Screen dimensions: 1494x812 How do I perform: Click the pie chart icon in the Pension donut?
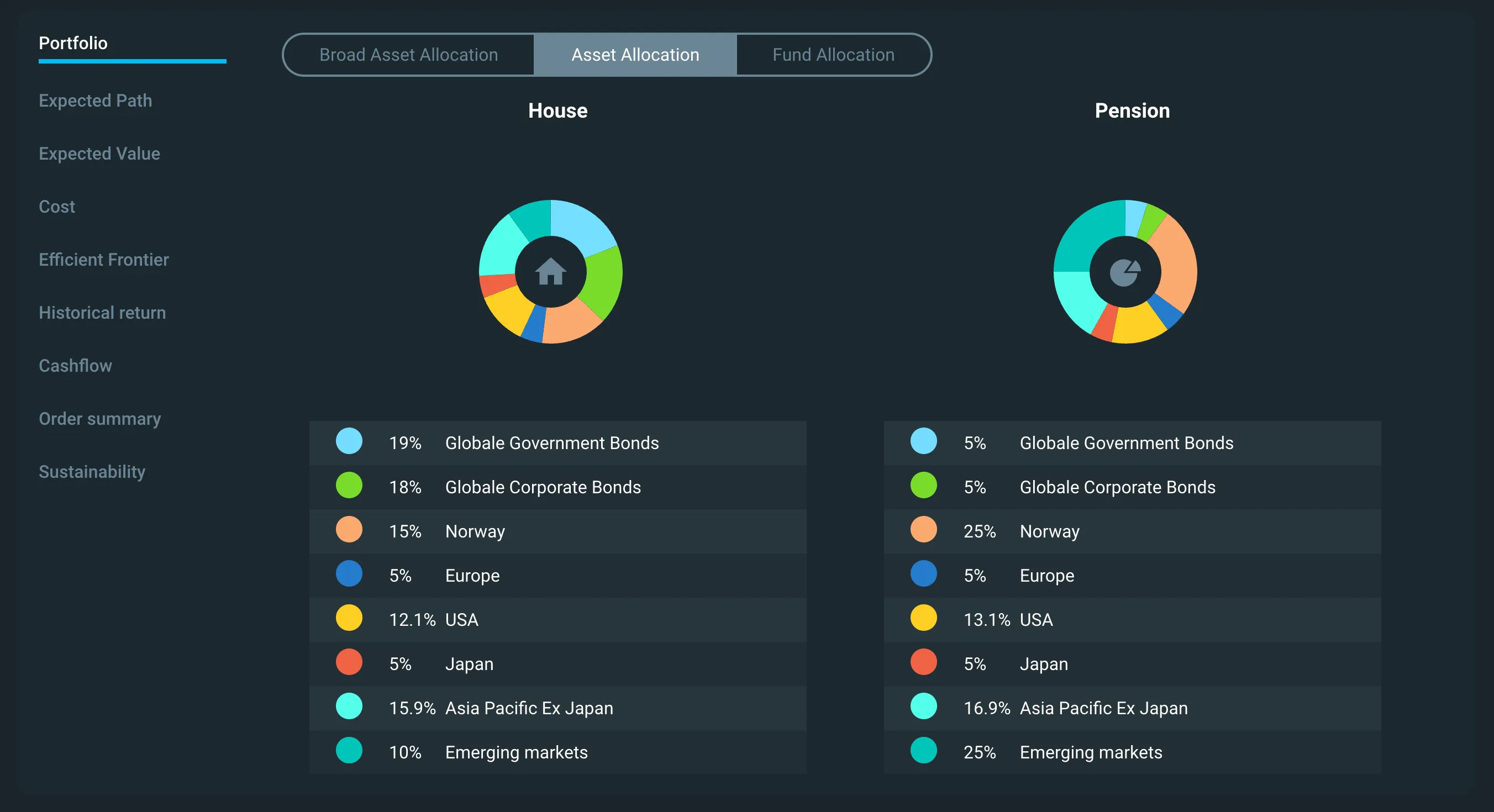click(x=1125, y=272)
